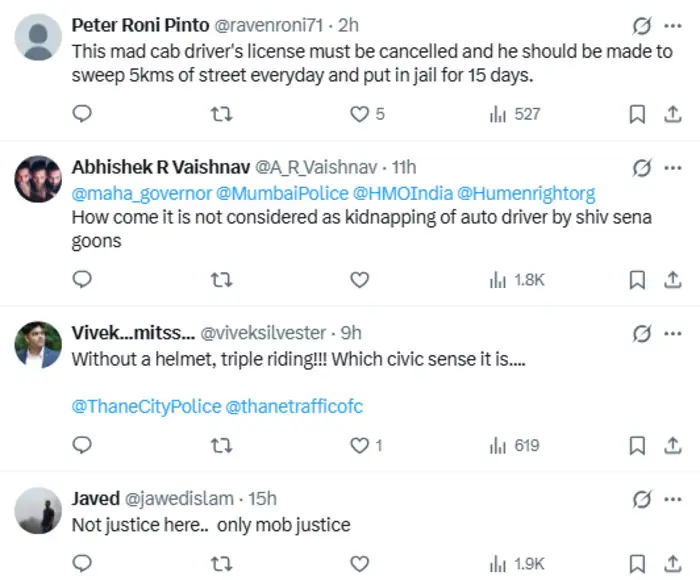Image resolution: width=700 pixels, height=580 pixels.
Task: Reply to Javed's mob justice tweet
Action: tap(82, 563)
